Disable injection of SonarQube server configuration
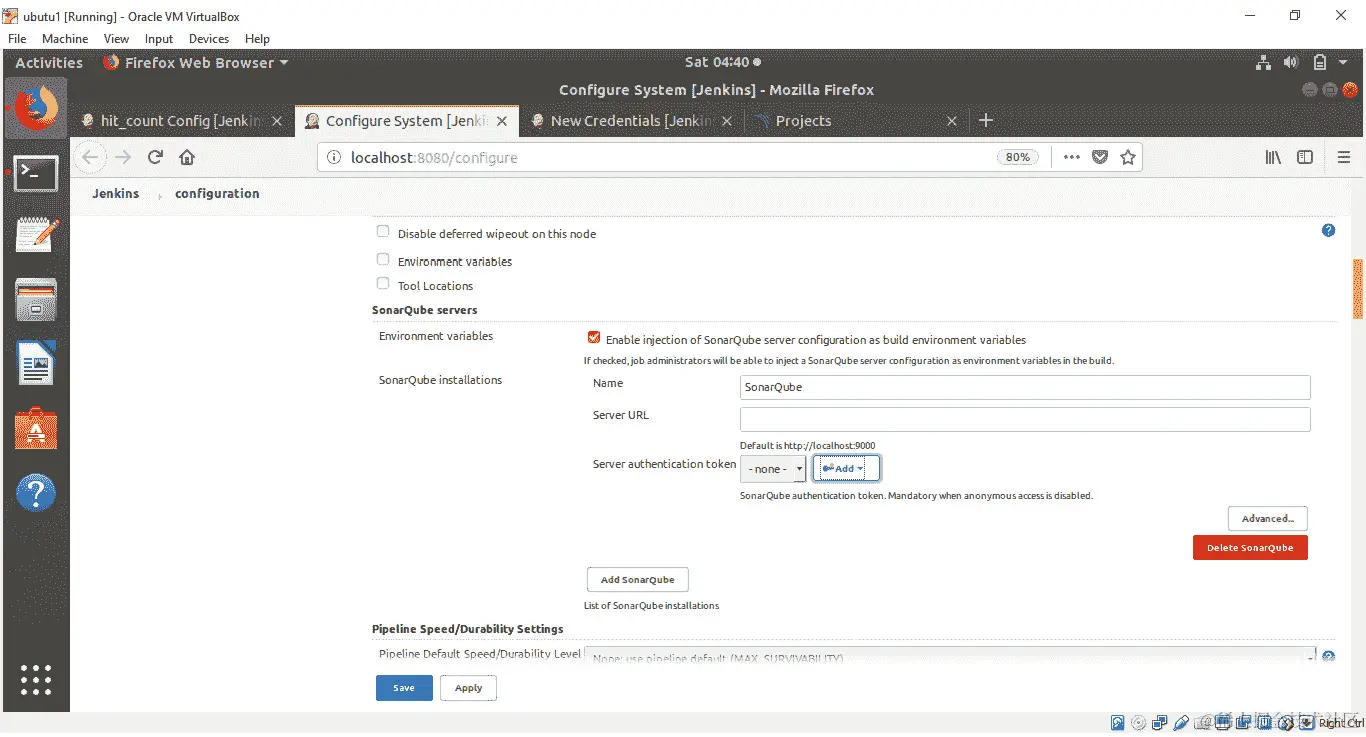Screen dimensions: 1366x737 pos(593,337)
